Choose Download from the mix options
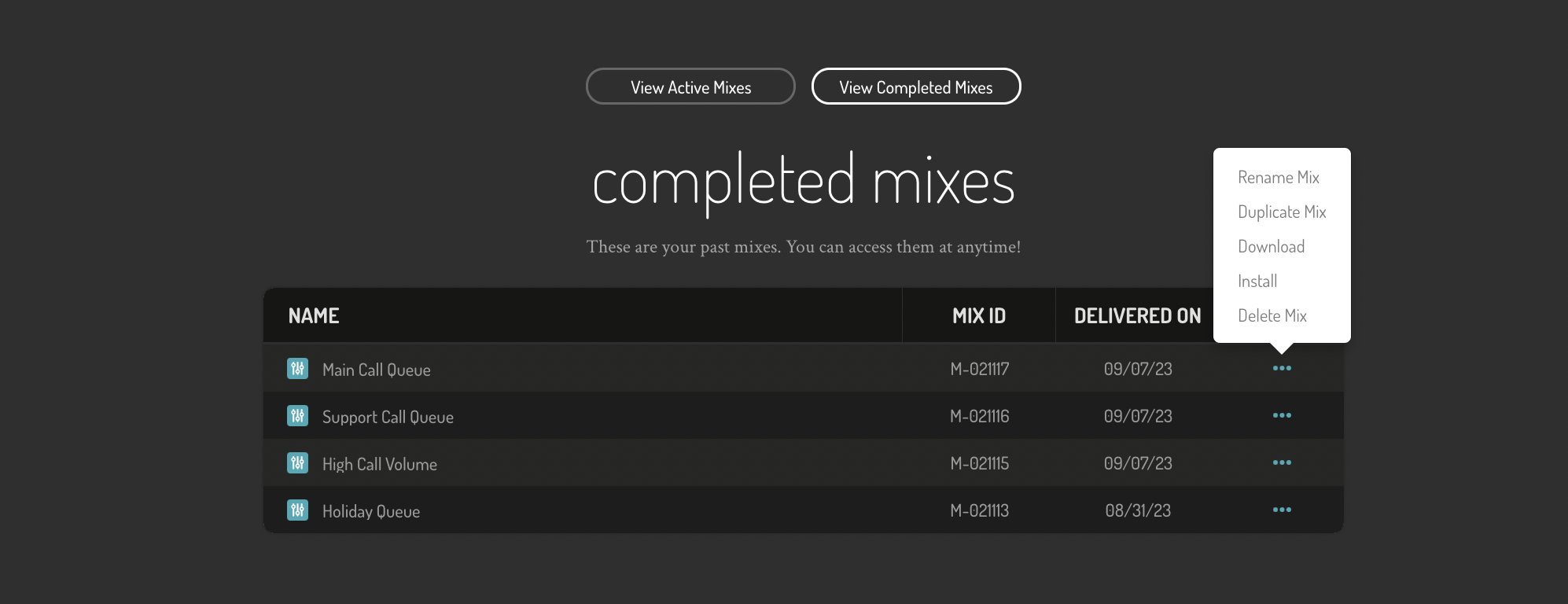This screenshot has width=1568, height=604. [x=1271, y=246]
